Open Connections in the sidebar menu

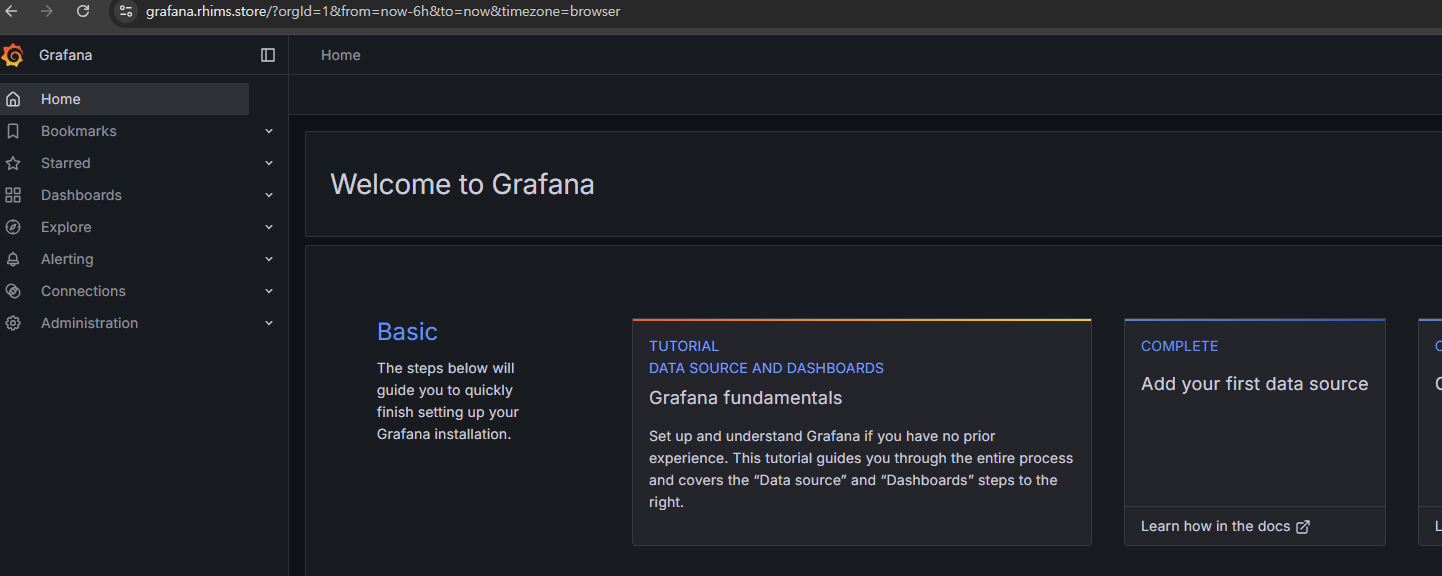(x=83, y=291)
